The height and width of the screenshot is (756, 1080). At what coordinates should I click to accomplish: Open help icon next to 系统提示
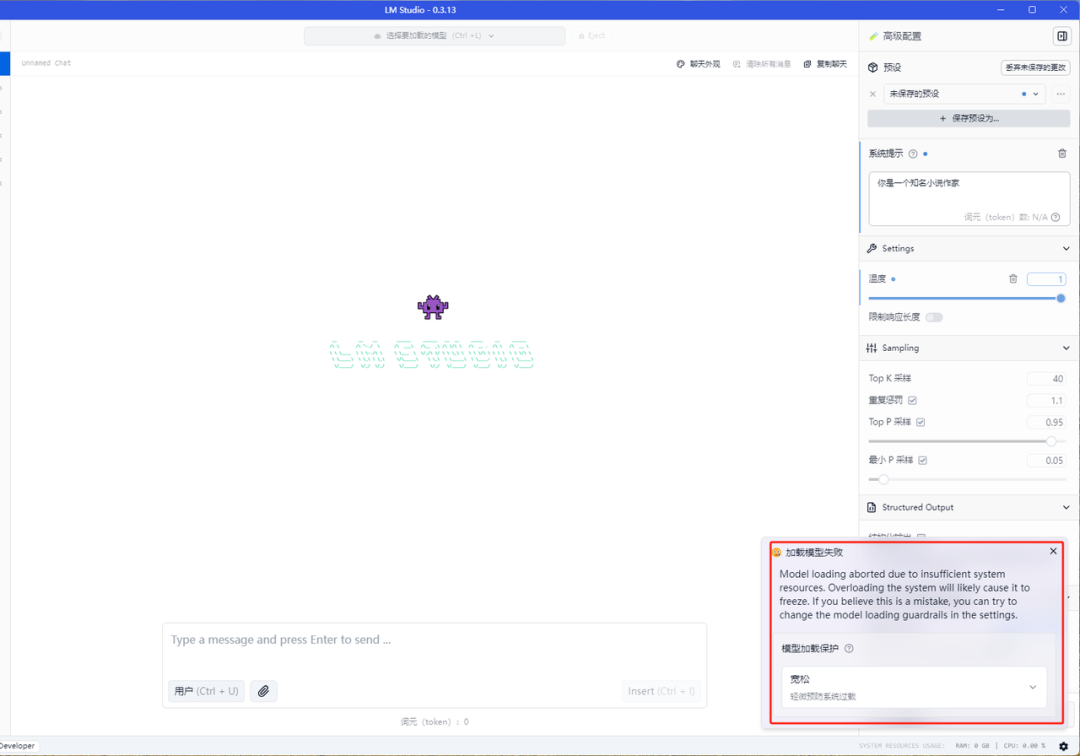913,154
